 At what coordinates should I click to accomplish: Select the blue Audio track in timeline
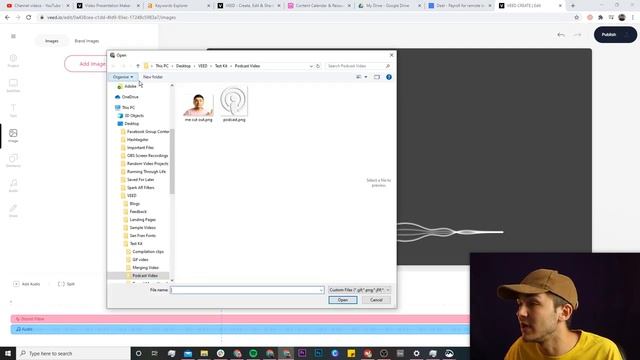coord(240,329)
